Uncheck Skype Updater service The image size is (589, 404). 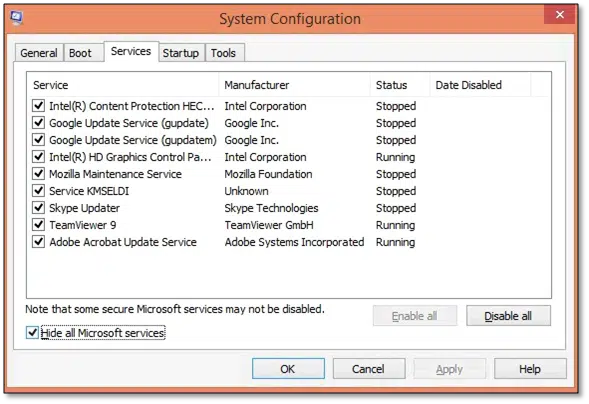[38, 207]
